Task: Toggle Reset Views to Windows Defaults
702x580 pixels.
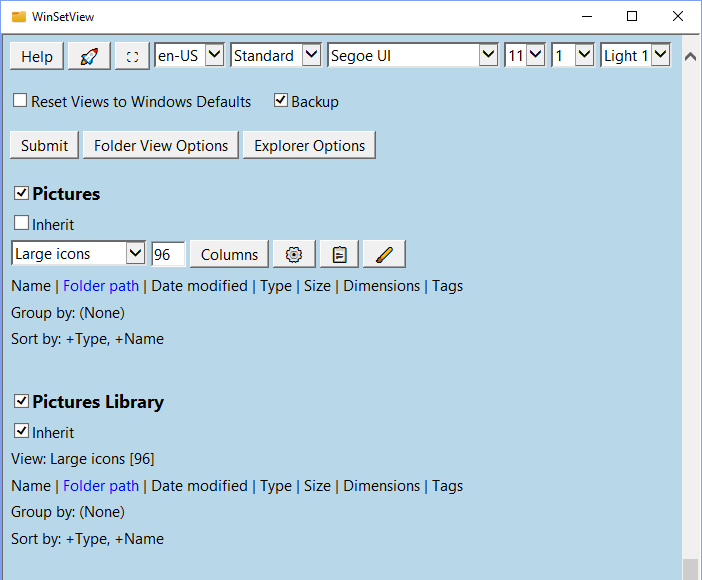Action: (x=20, y=100)
